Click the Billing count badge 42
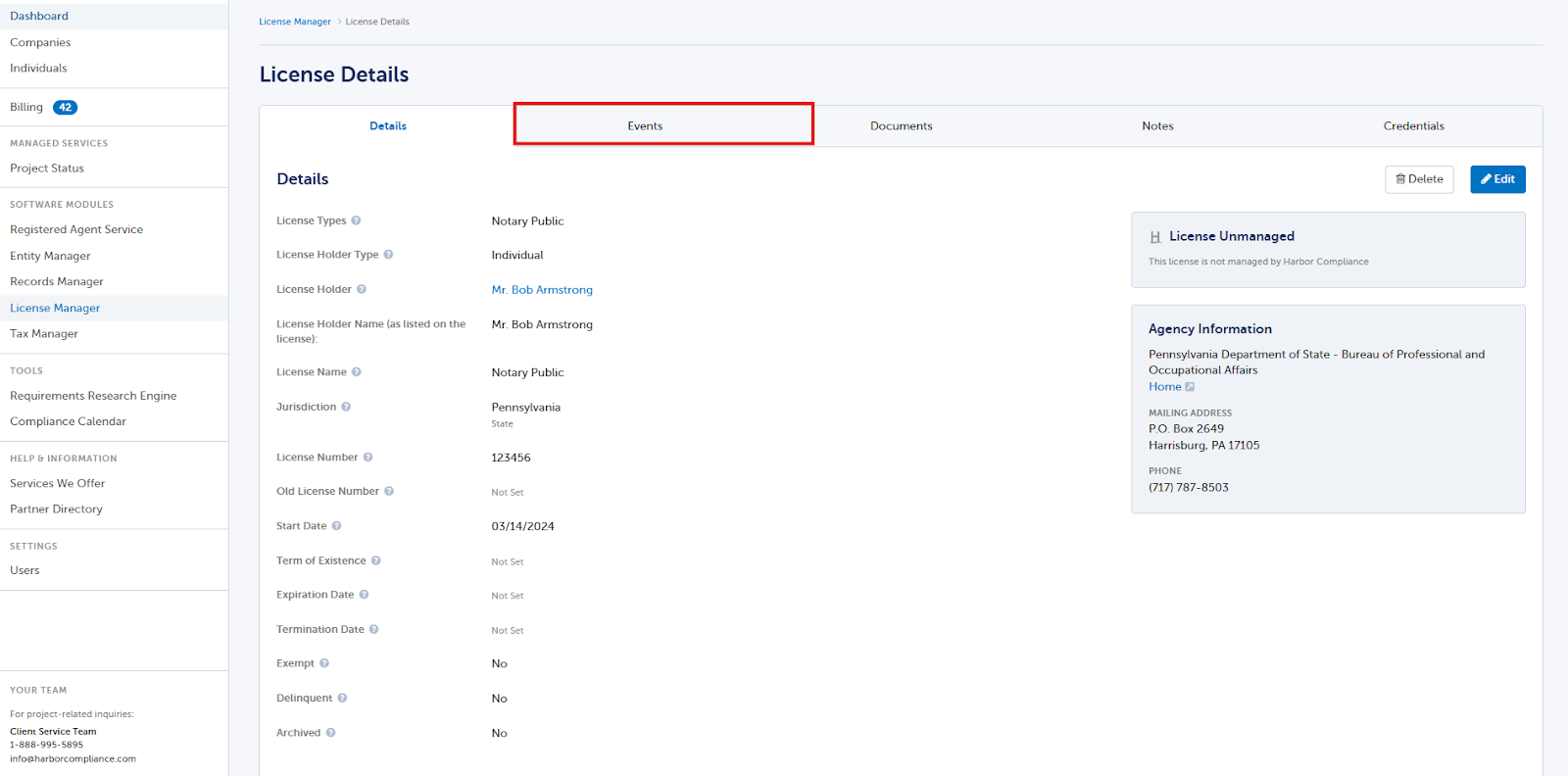1568x776 pixels. [66, 108]
